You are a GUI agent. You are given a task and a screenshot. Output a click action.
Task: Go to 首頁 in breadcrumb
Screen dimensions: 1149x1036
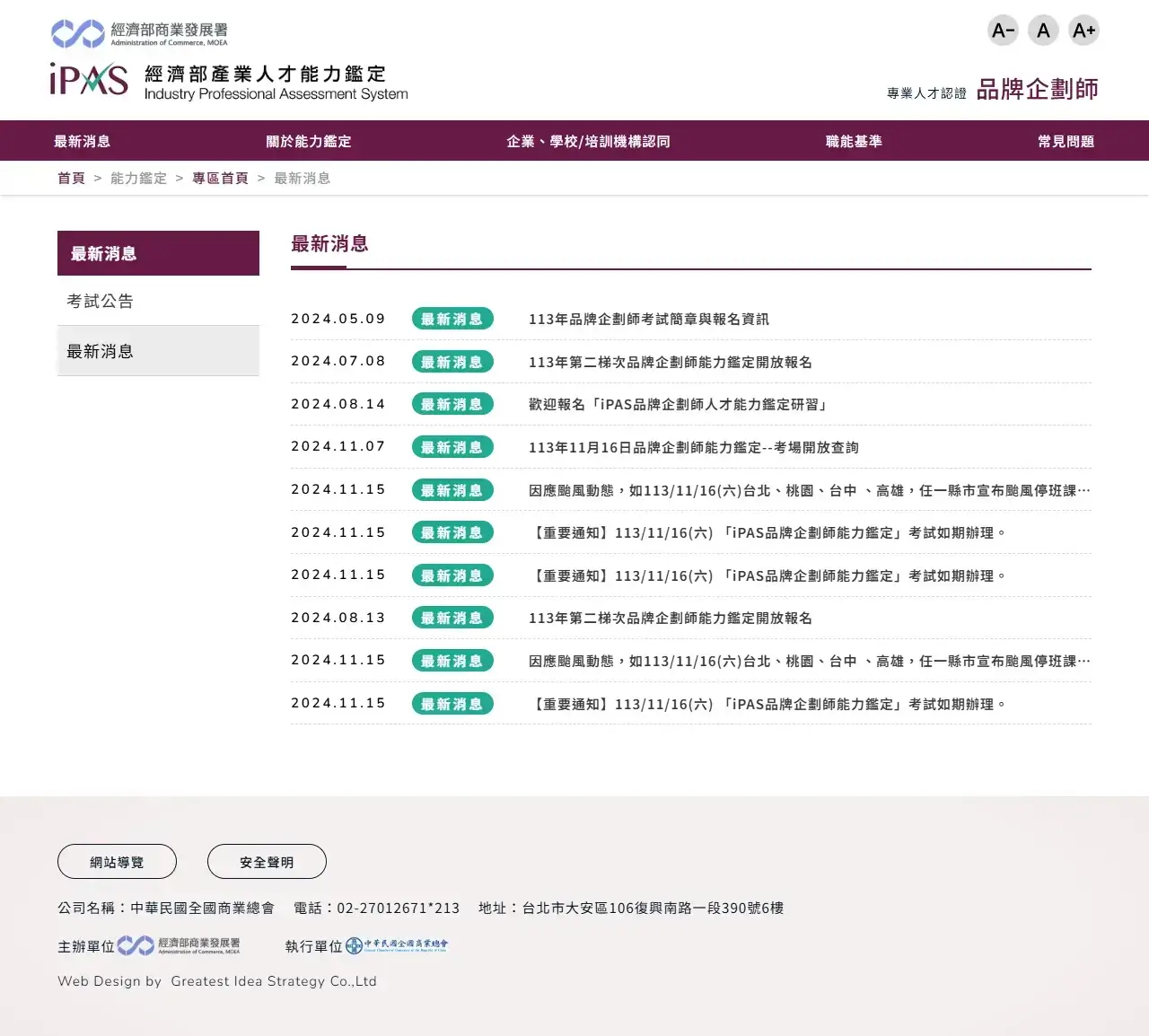pyautogui.click(x=71, y=179)
